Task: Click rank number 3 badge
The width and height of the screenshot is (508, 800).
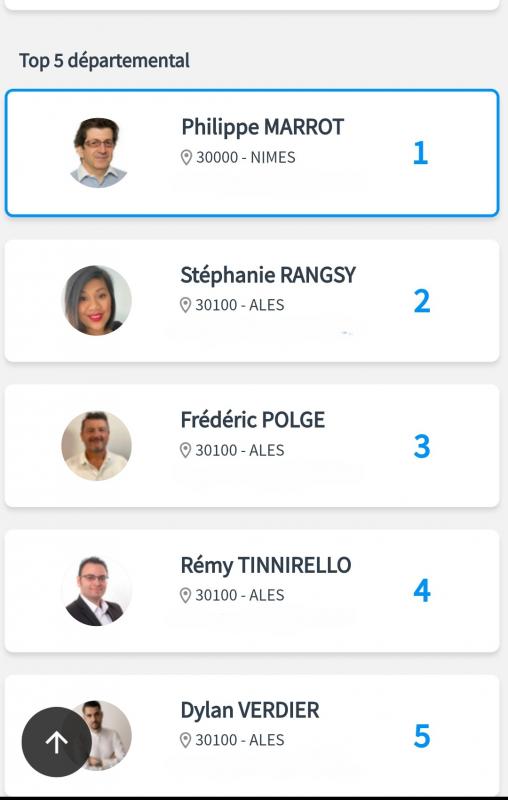Action: (x=422, y=446)
